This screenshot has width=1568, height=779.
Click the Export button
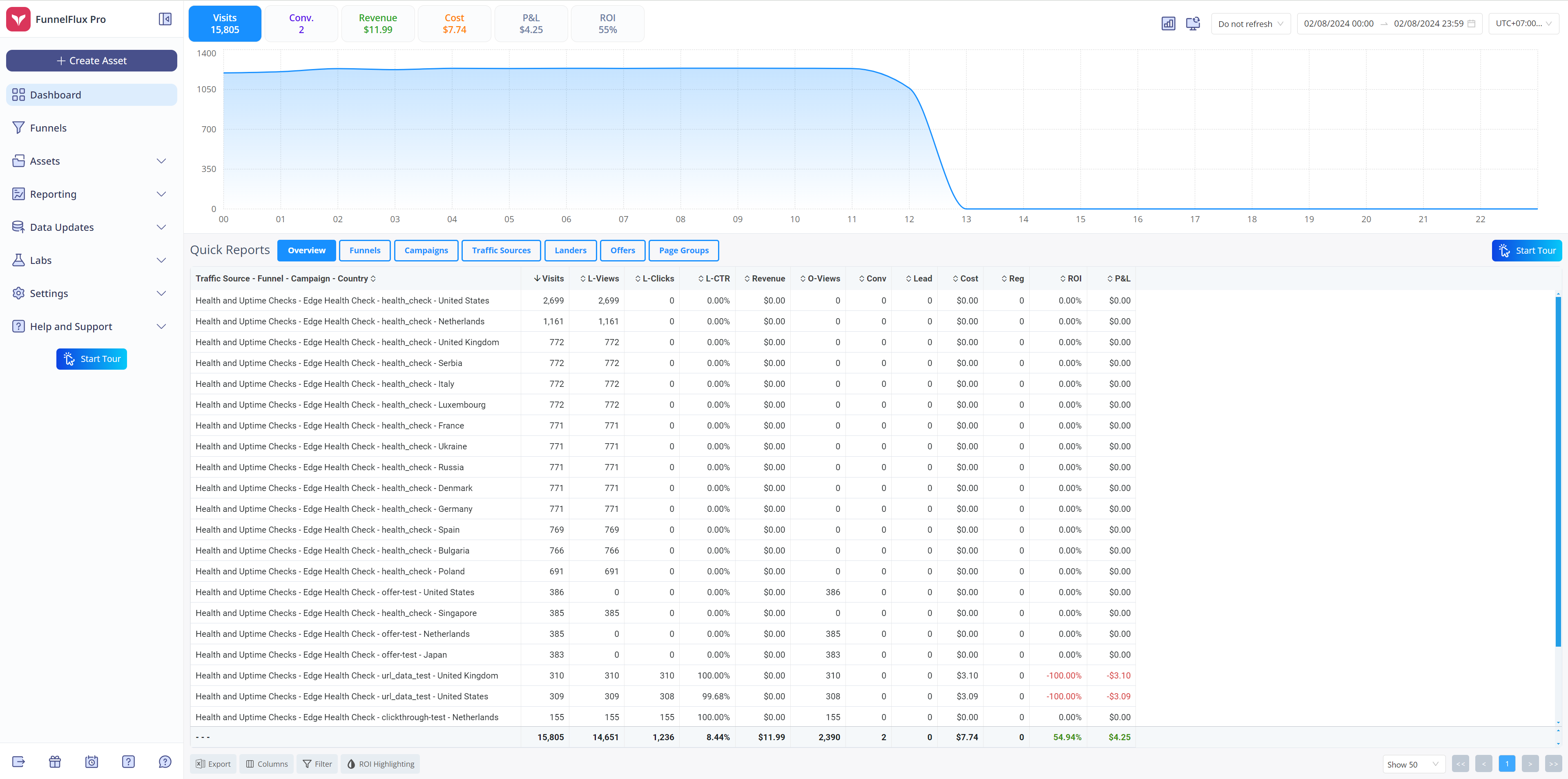(213, 764)
